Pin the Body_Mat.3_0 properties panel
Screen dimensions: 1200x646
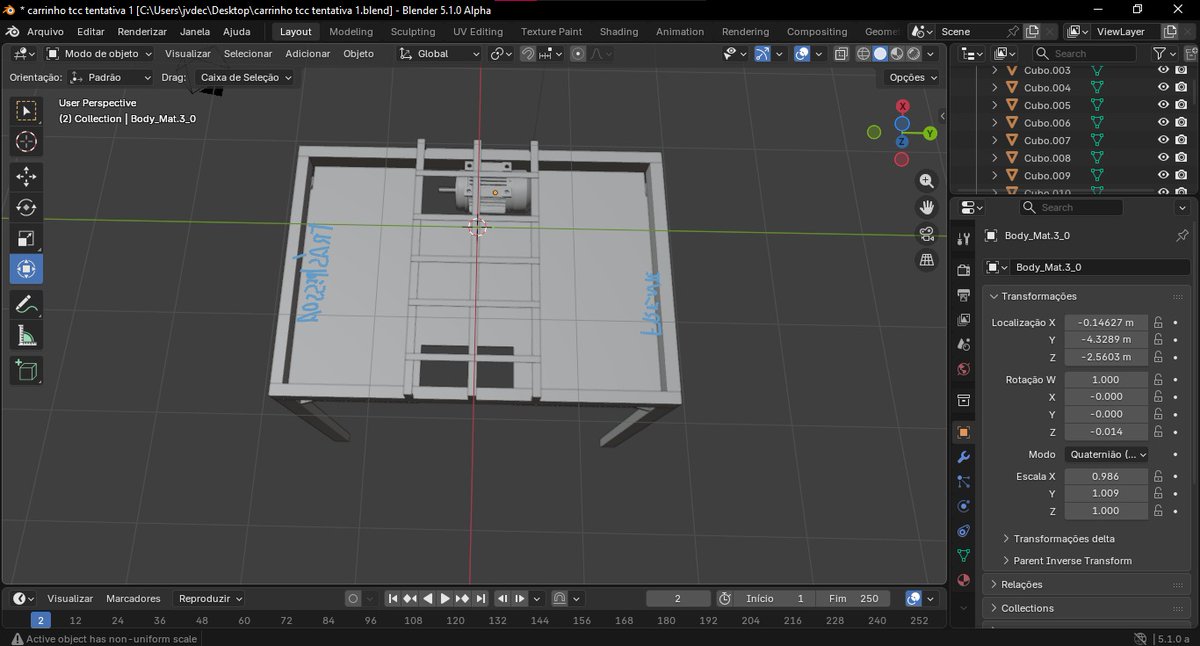tap(1182, 236)
